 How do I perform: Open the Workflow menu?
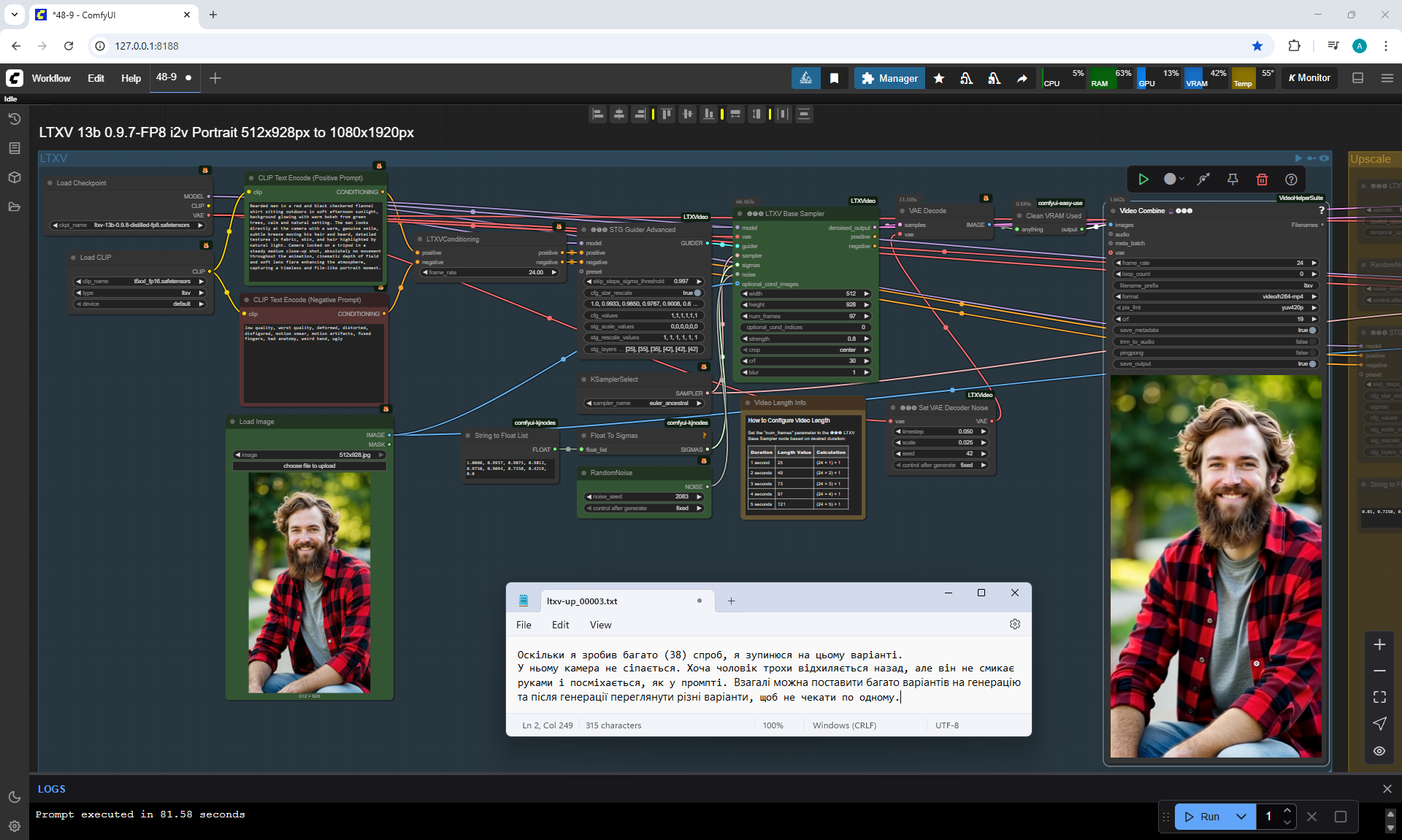(51, 78)
